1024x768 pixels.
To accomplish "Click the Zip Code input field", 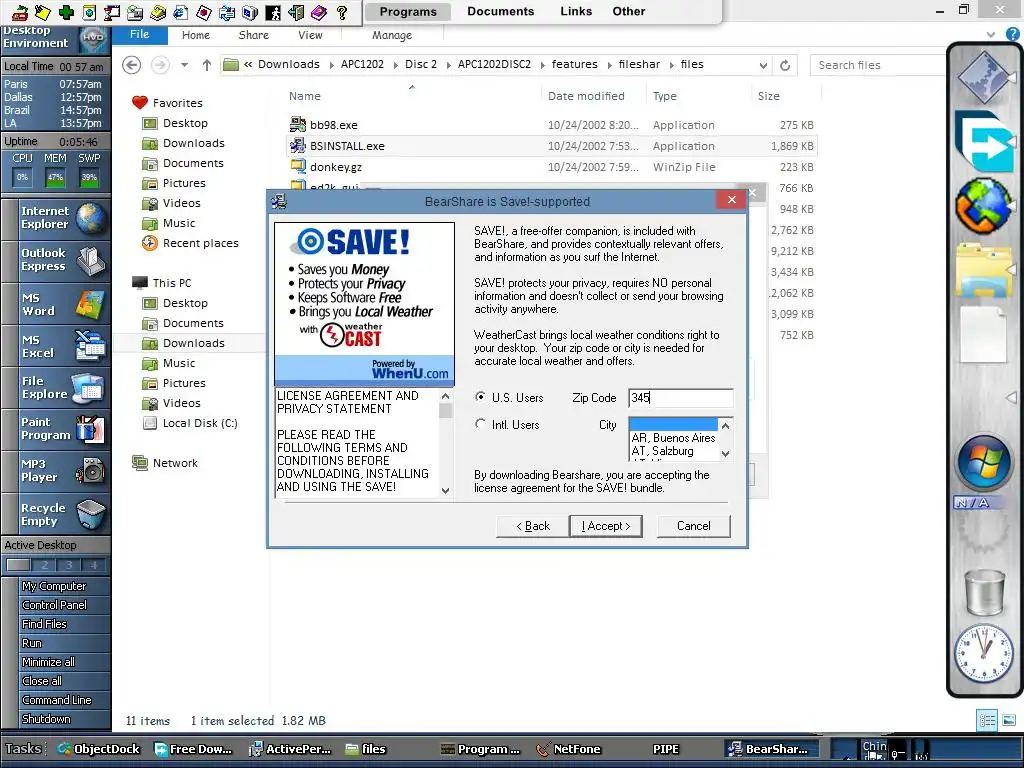I will click(x=680, y=398).
